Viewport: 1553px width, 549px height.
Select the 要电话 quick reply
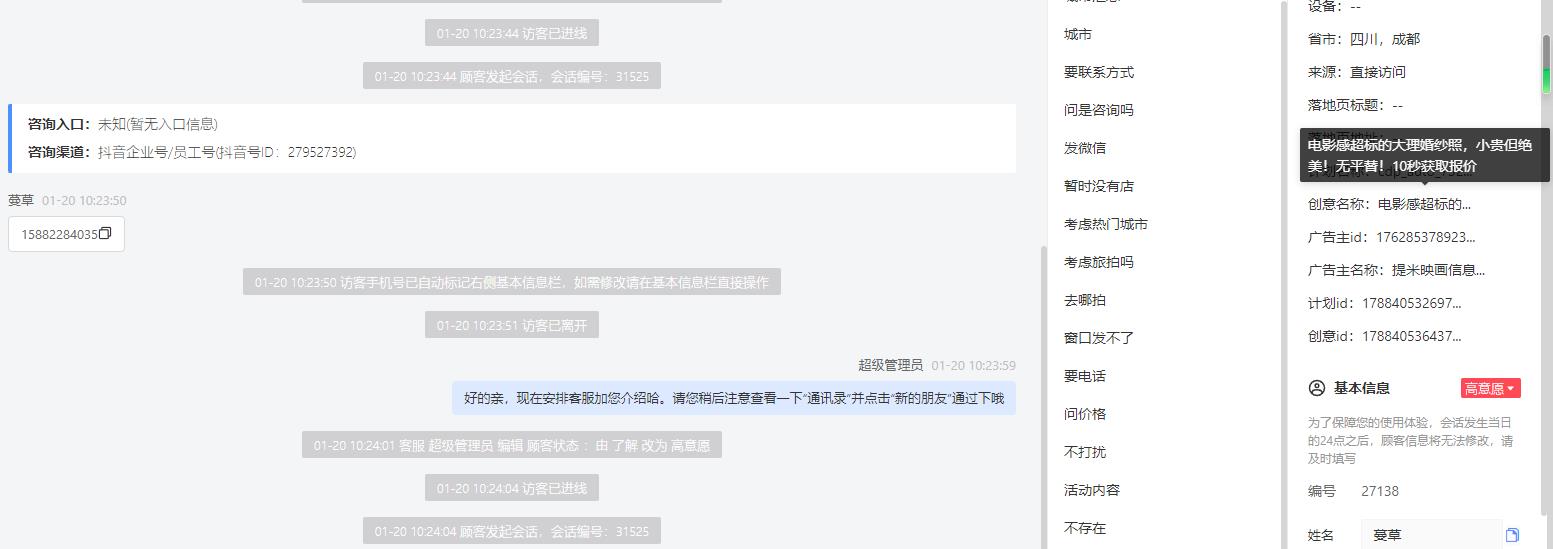1085,376
